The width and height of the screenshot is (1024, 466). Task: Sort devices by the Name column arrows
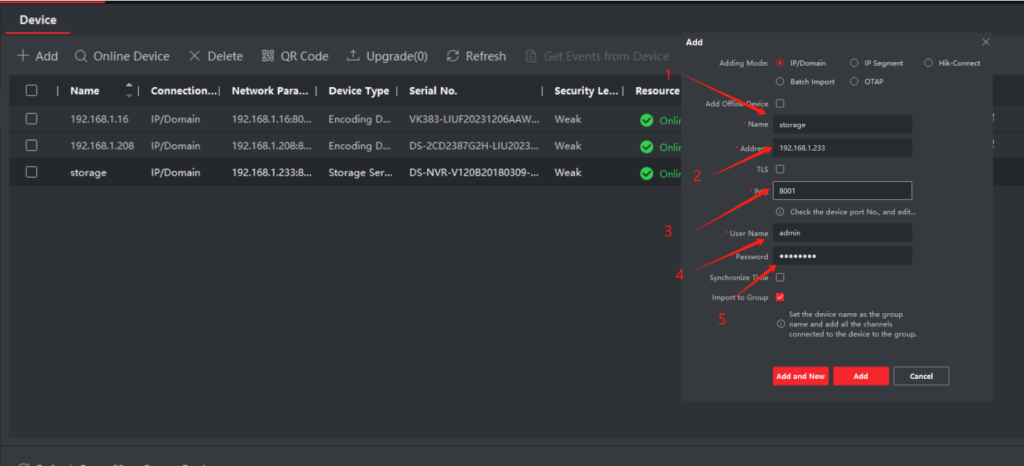point(129,91)
